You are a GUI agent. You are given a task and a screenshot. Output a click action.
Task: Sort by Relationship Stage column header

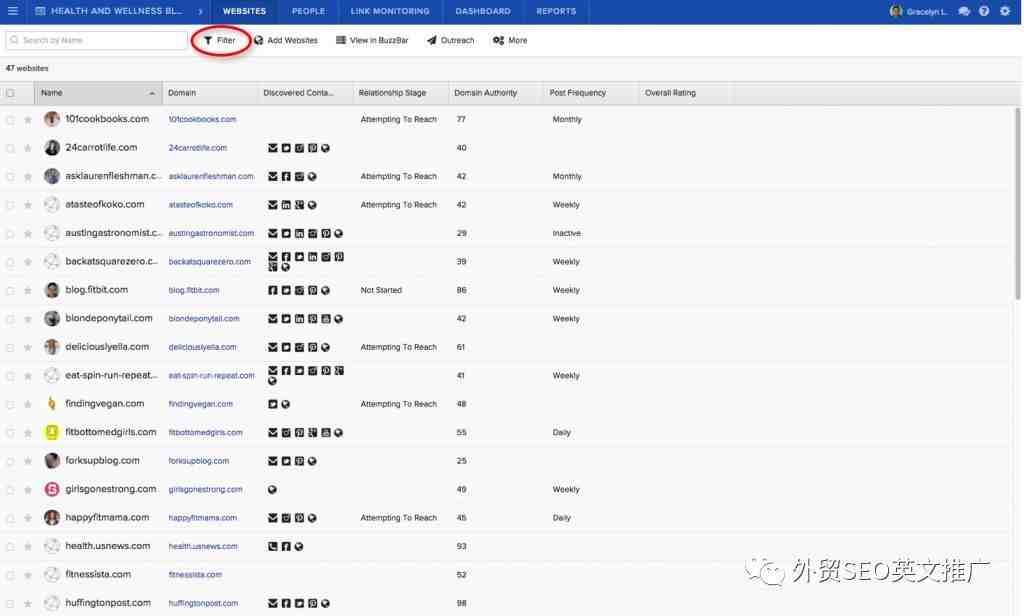[x=392, y=93]
